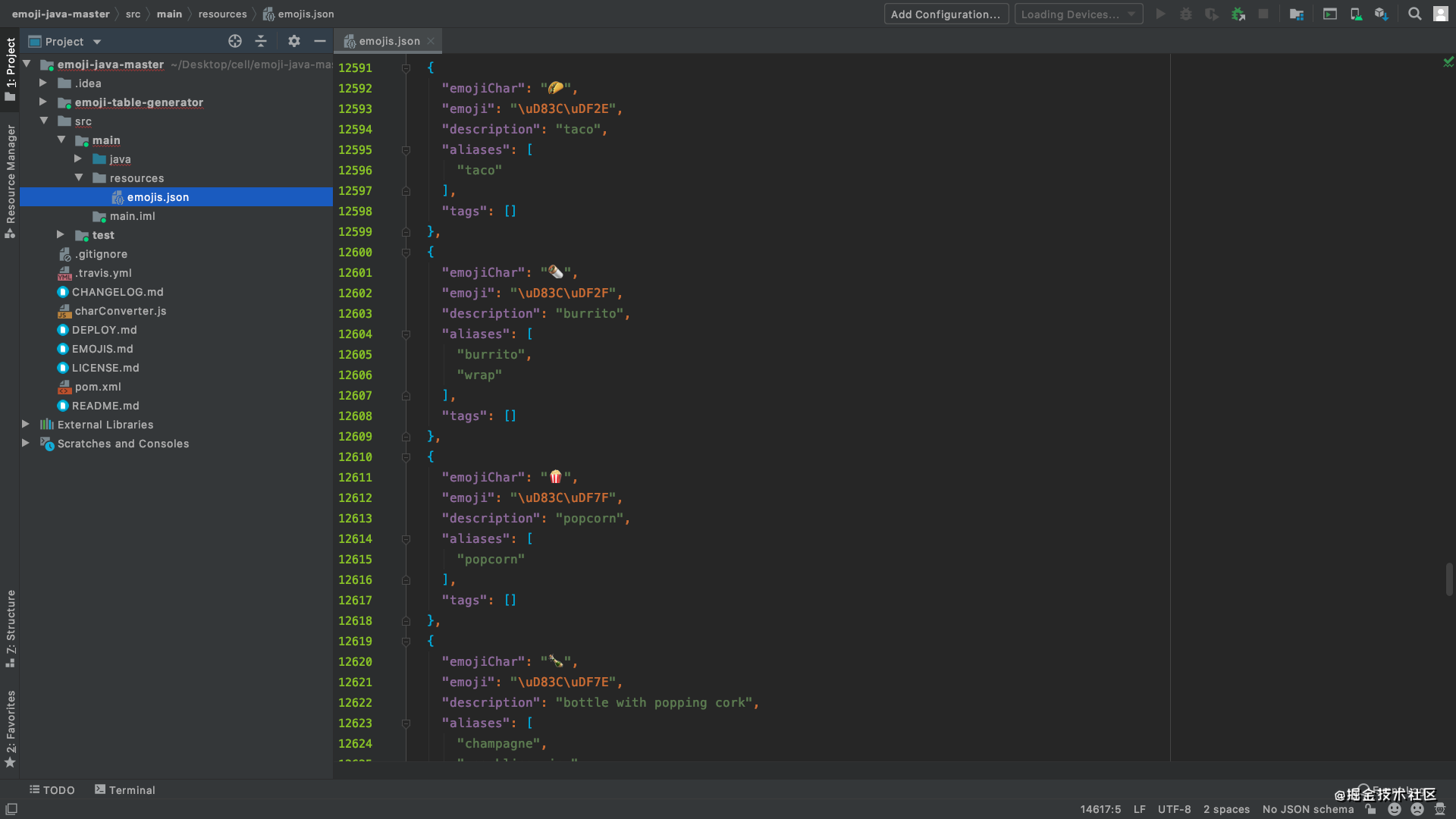Open the emojis.json tab

pos(389,41)
